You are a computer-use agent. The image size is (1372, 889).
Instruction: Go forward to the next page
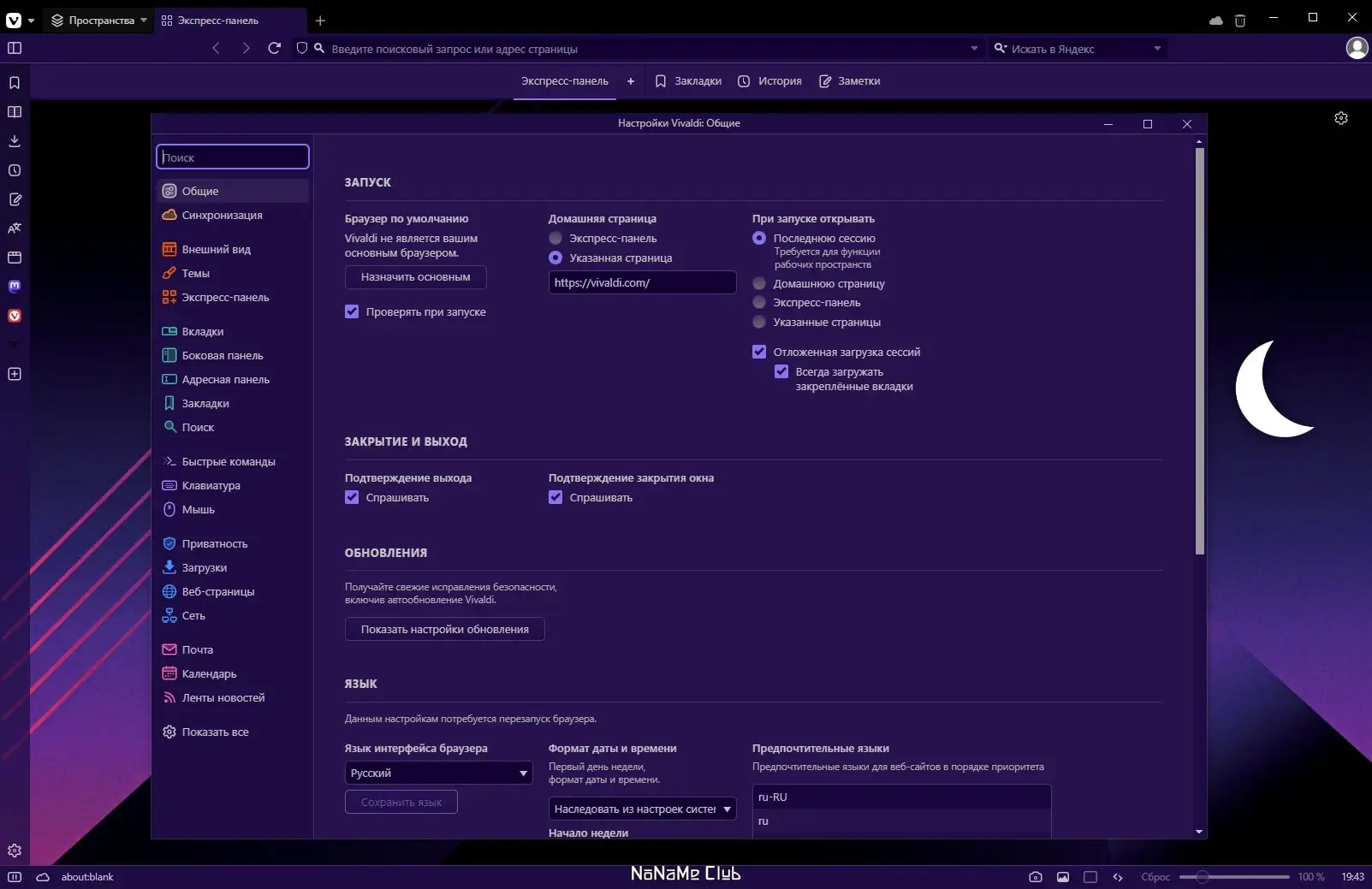[246, 48]
